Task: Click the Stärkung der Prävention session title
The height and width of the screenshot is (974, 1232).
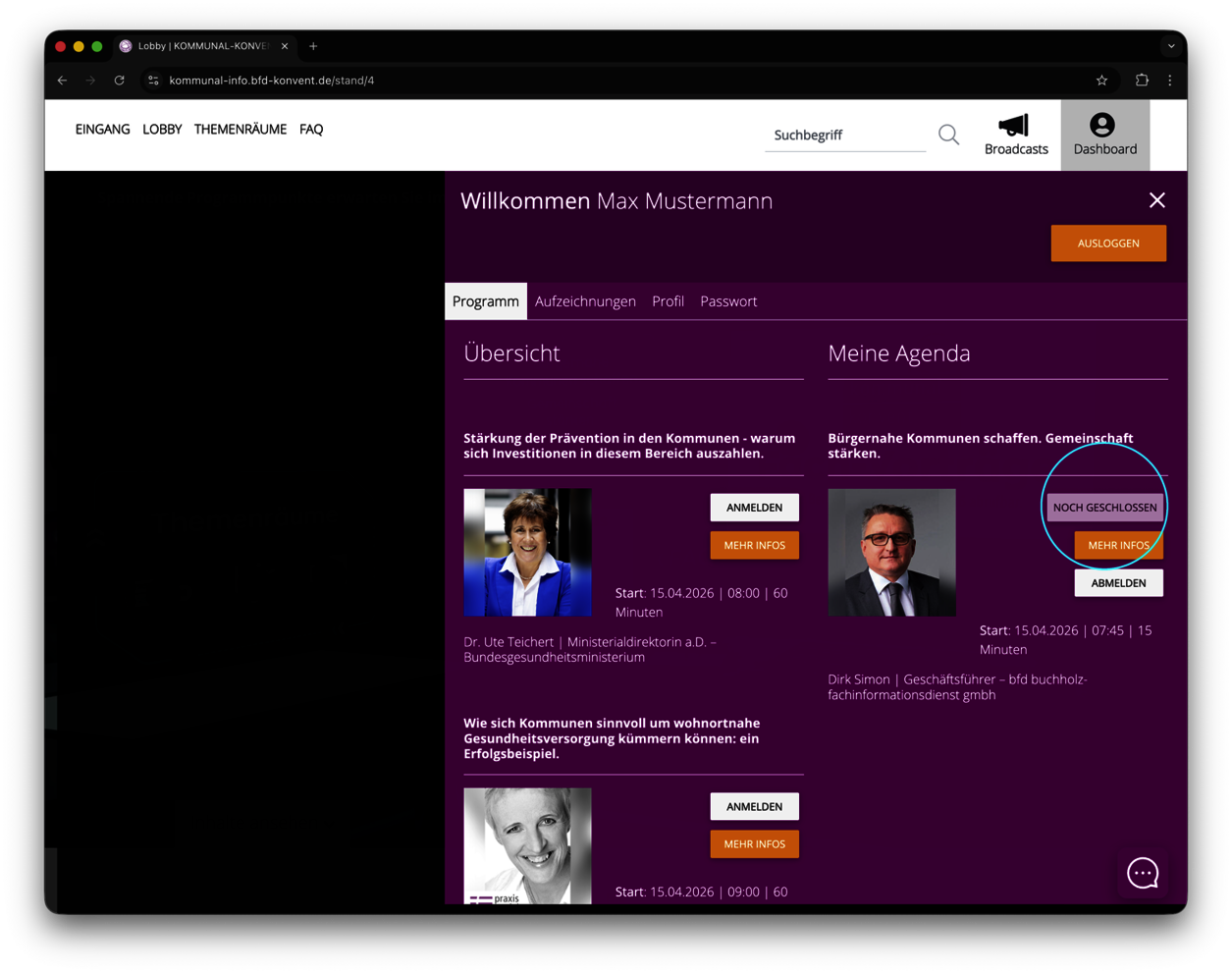Action: coord(629,446)
